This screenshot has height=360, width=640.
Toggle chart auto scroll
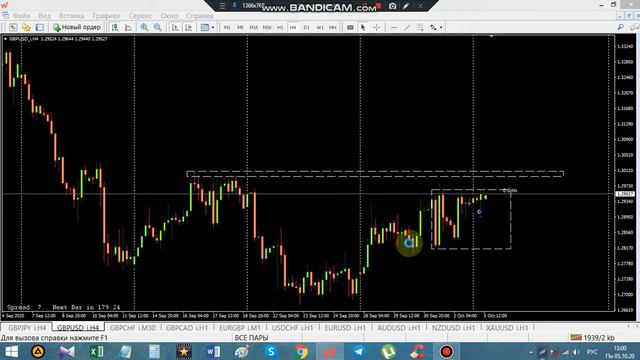[x=175, y=27]
